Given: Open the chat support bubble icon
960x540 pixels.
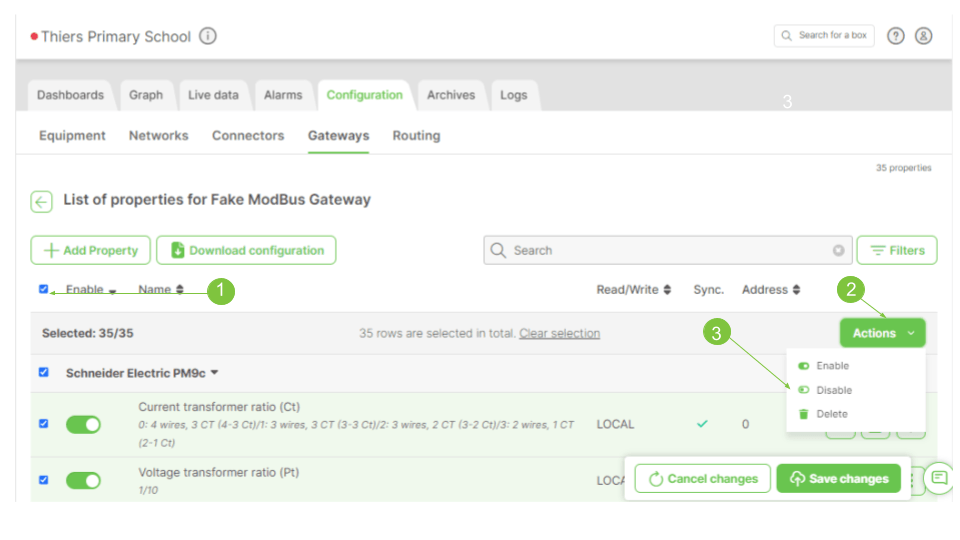Looking at the screenshot, I should tap(939, 478).
